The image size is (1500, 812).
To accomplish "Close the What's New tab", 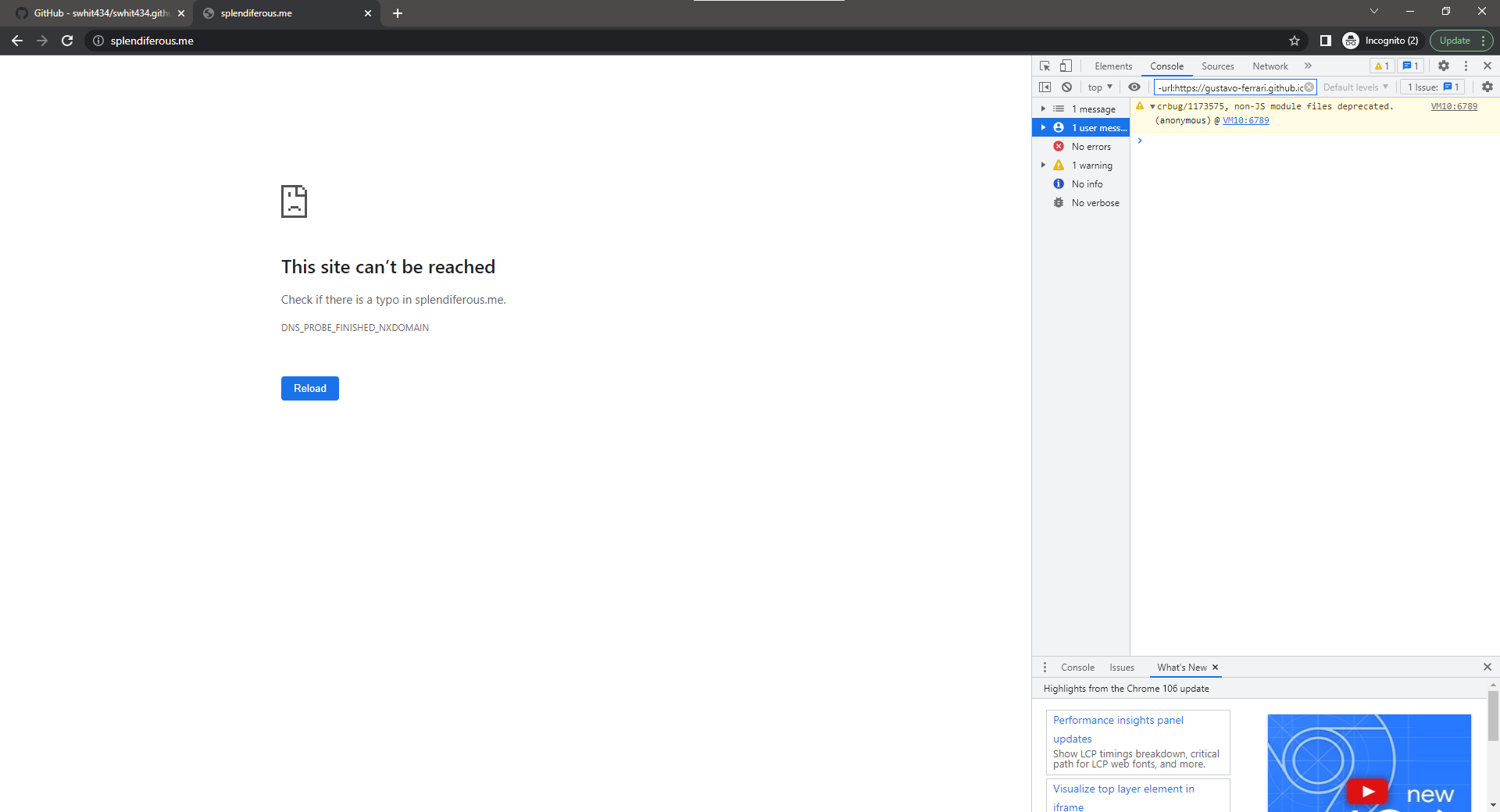I will 1215,668.
